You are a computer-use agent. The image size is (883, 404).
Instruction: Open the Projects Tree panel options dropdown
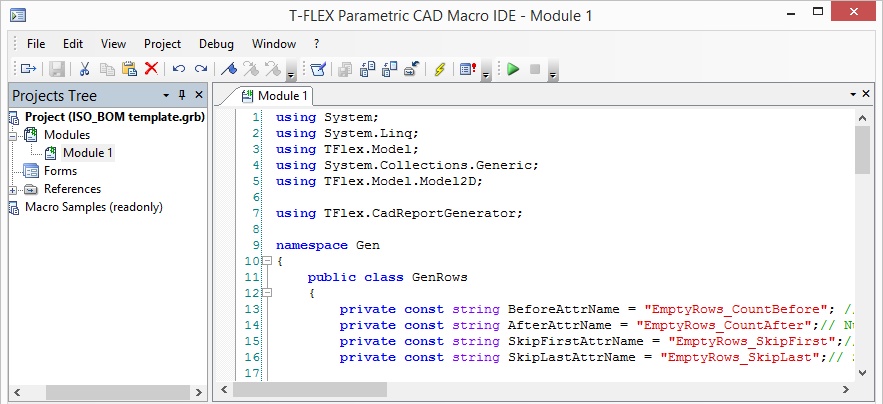166,95
